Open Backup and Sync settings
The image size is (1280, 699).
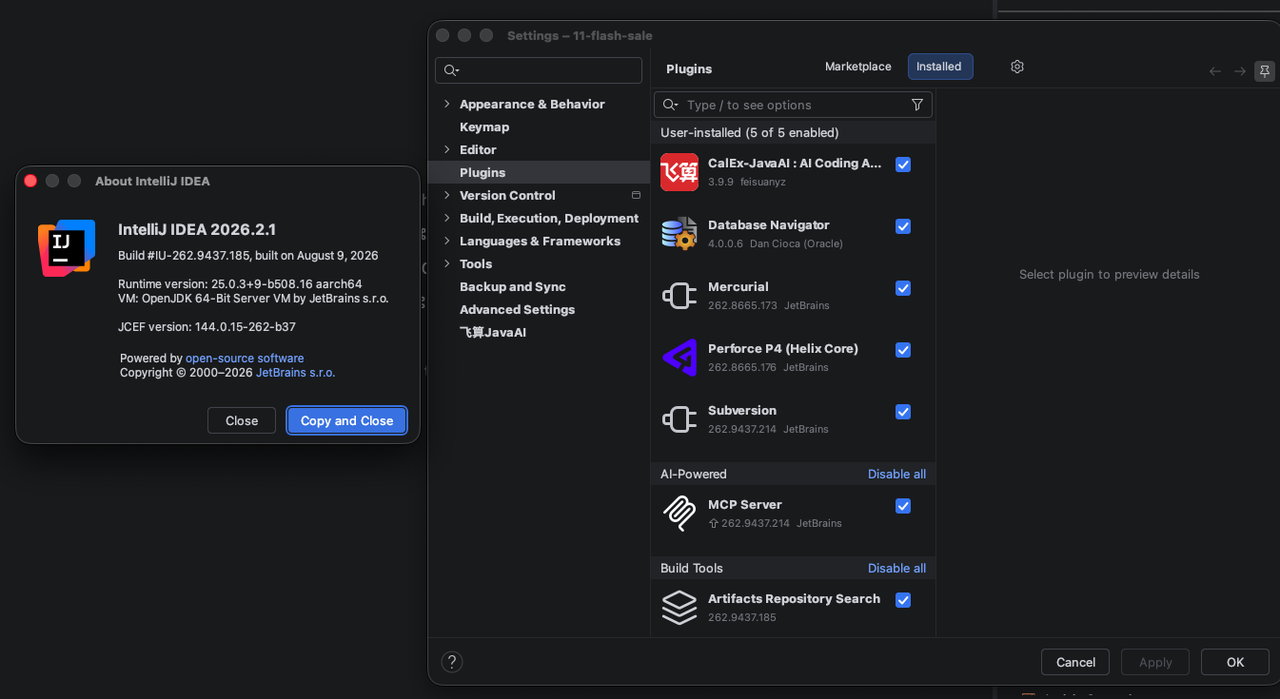512,287
